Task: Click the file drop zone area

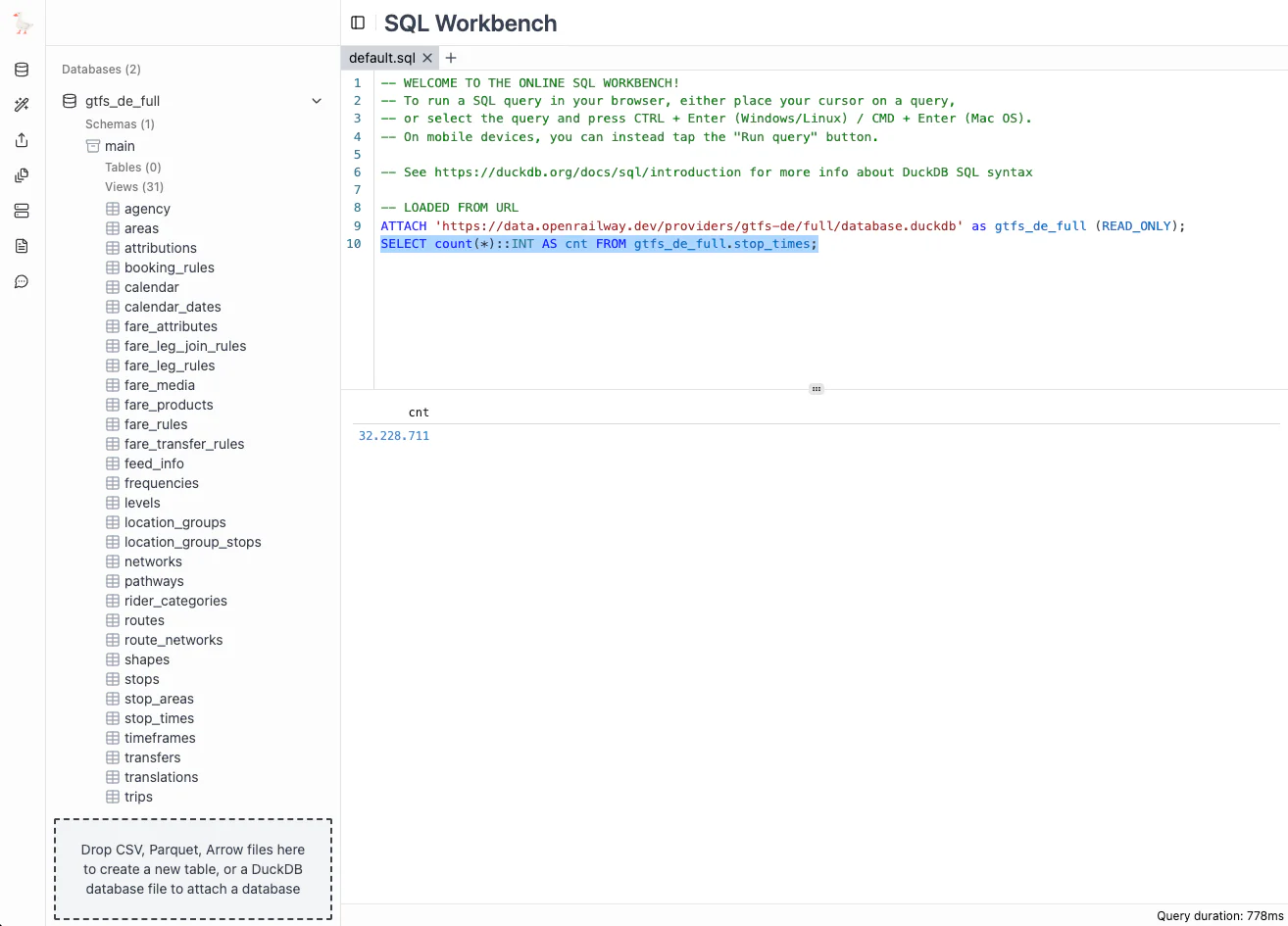Action: 193,869
